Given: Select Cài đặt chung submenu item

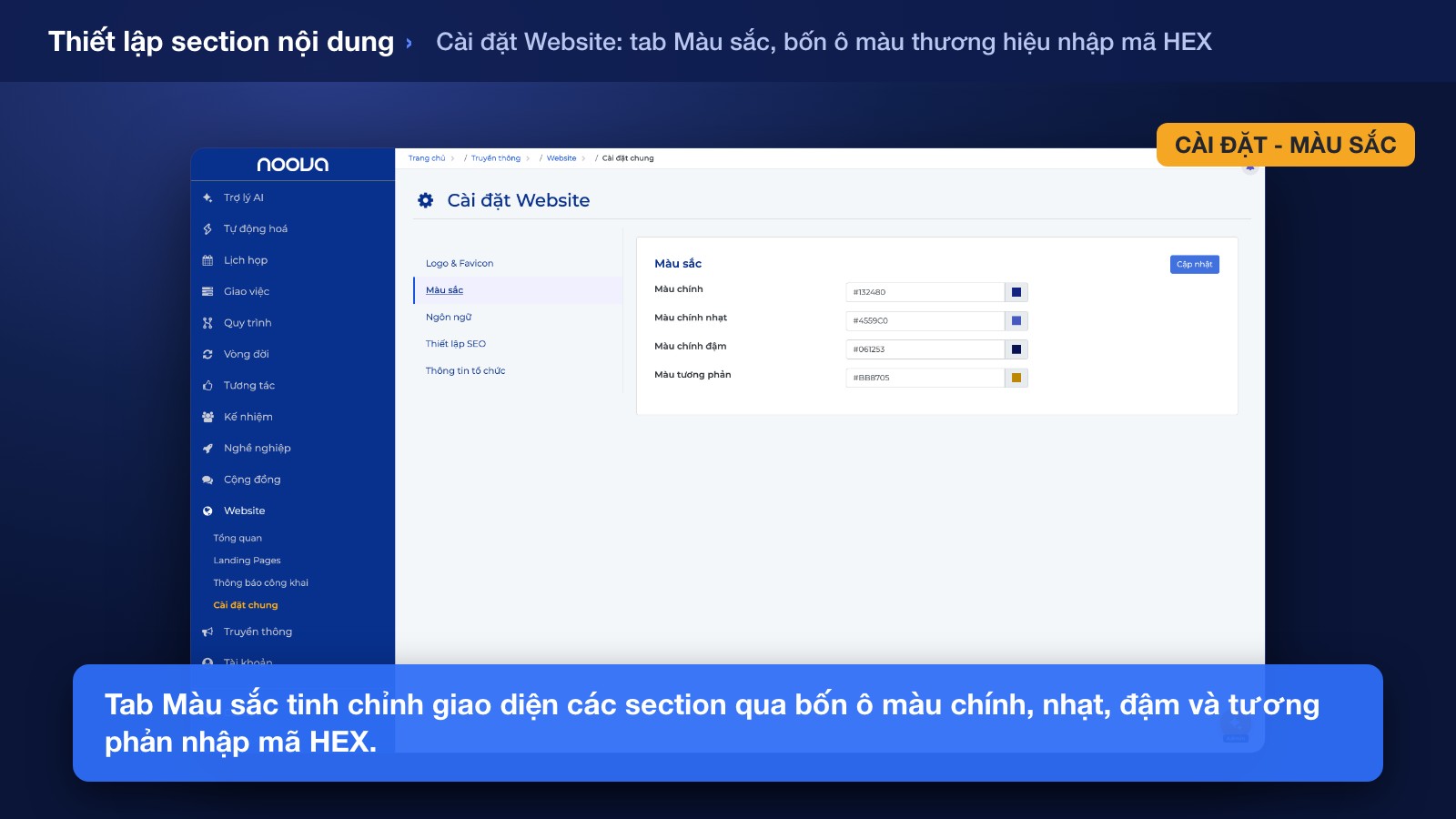Looking at the screenshot, I should click(x=246, y=605).
